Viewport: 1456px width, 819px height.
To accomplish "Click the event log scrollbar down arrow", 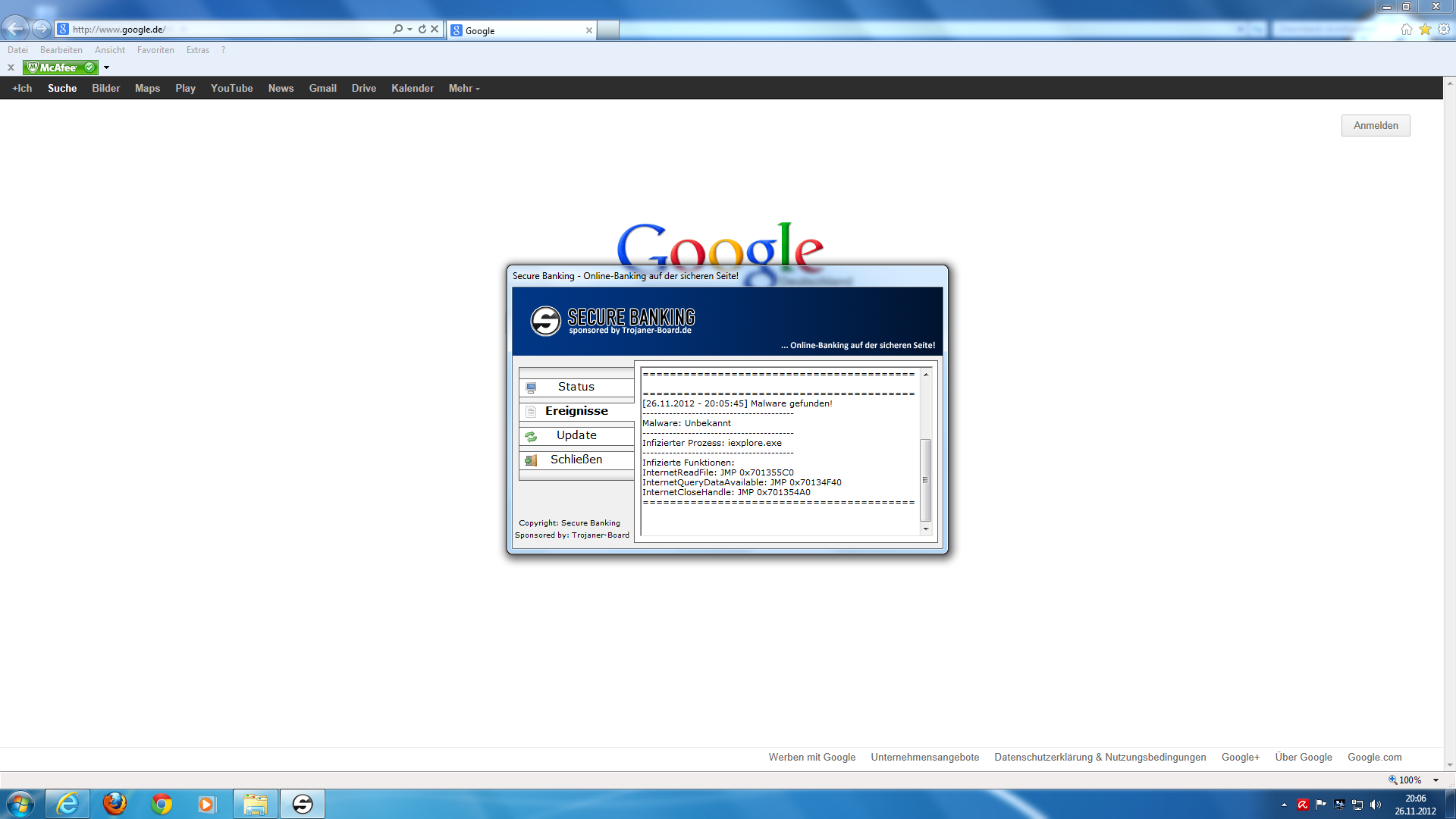I will coord(925,529).
